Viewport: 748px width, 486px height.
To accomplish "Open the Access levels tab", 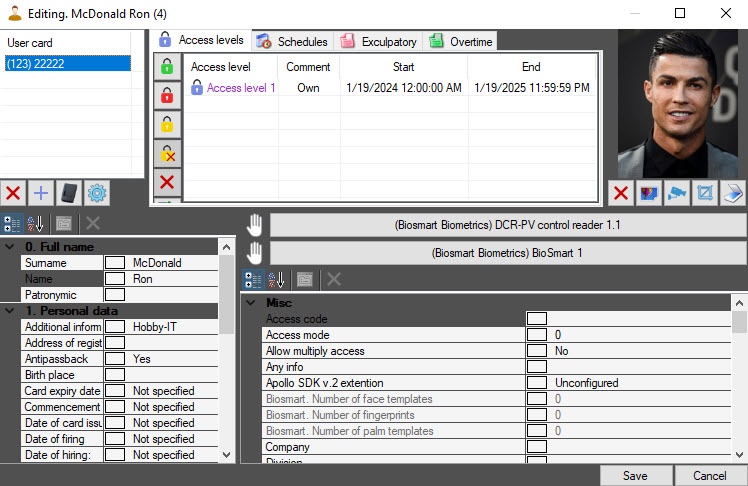I will [x=202, y=40].
